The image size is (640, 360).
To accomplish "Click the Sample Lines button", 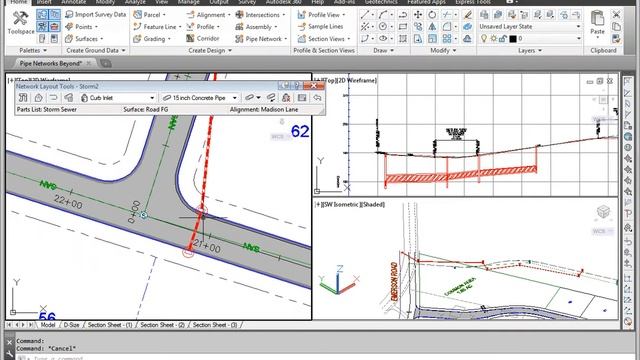I will click(320, 27).
